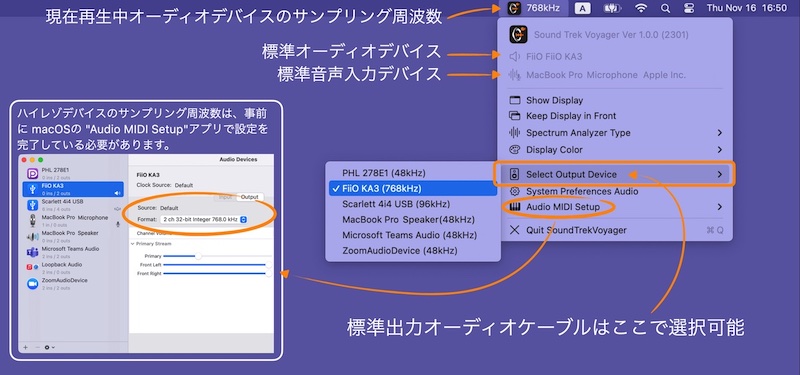
Task: Select Loopback Audio in the device list
Action: tap(73, 267)
